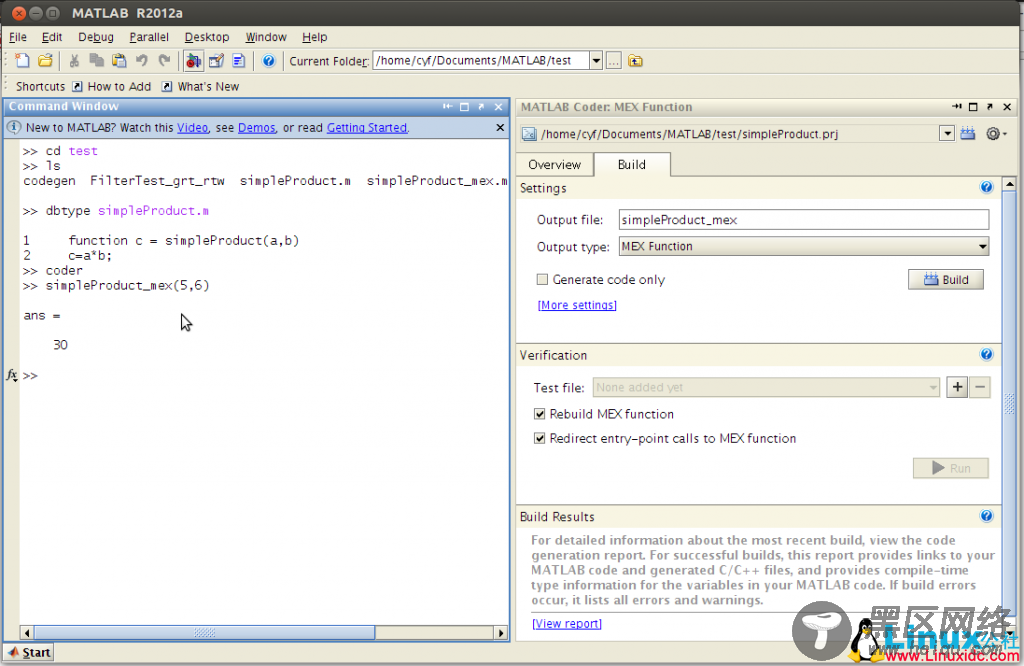Screen dimensions: 1024x666
Task: Click the Cut scissors icon
Action: [x=74, y=61]
